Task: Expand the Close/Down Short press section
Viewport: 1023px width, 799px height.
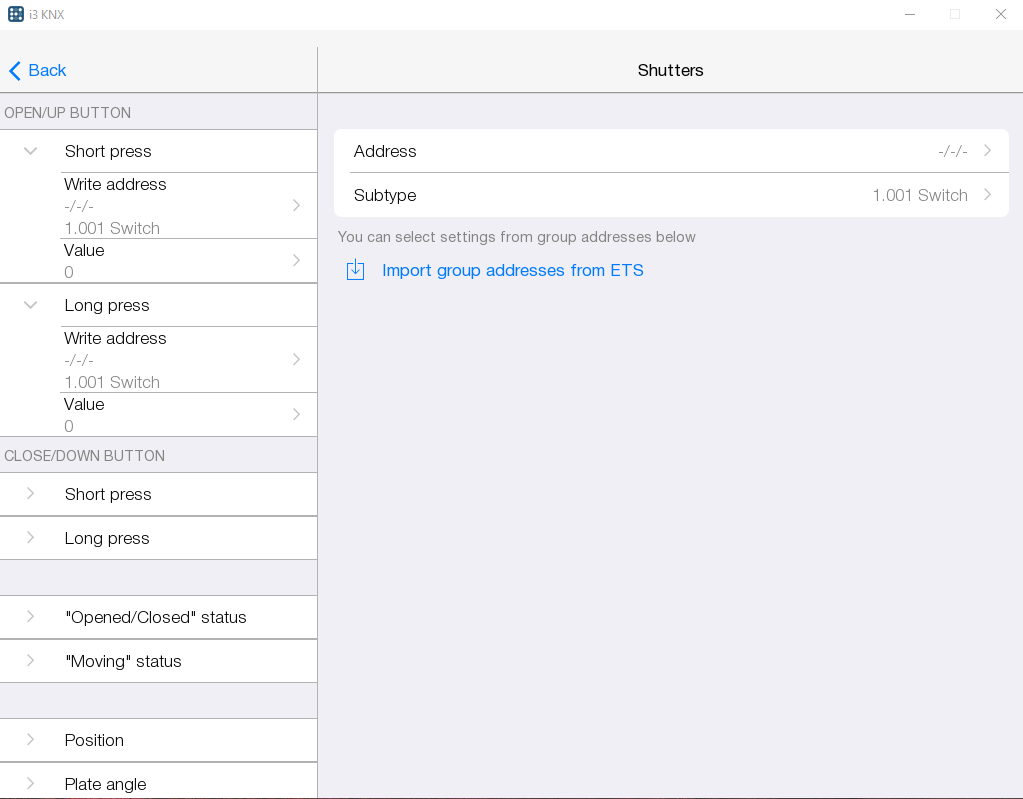Action: [x=31, y=494]
